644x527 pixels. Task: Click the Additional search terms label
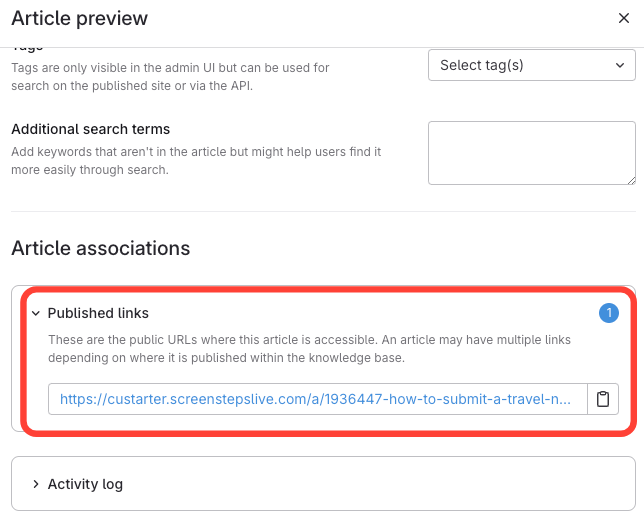tap(90, 129)
